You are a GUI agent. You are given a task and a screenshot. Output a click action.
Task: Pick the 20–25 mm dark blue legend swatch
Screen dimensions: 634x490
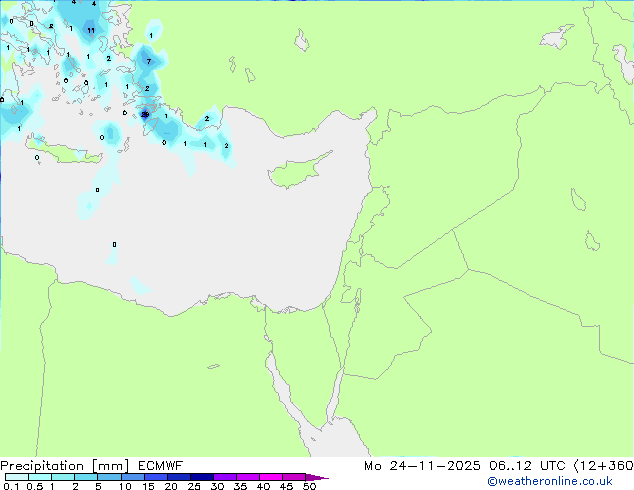point(179,477)
